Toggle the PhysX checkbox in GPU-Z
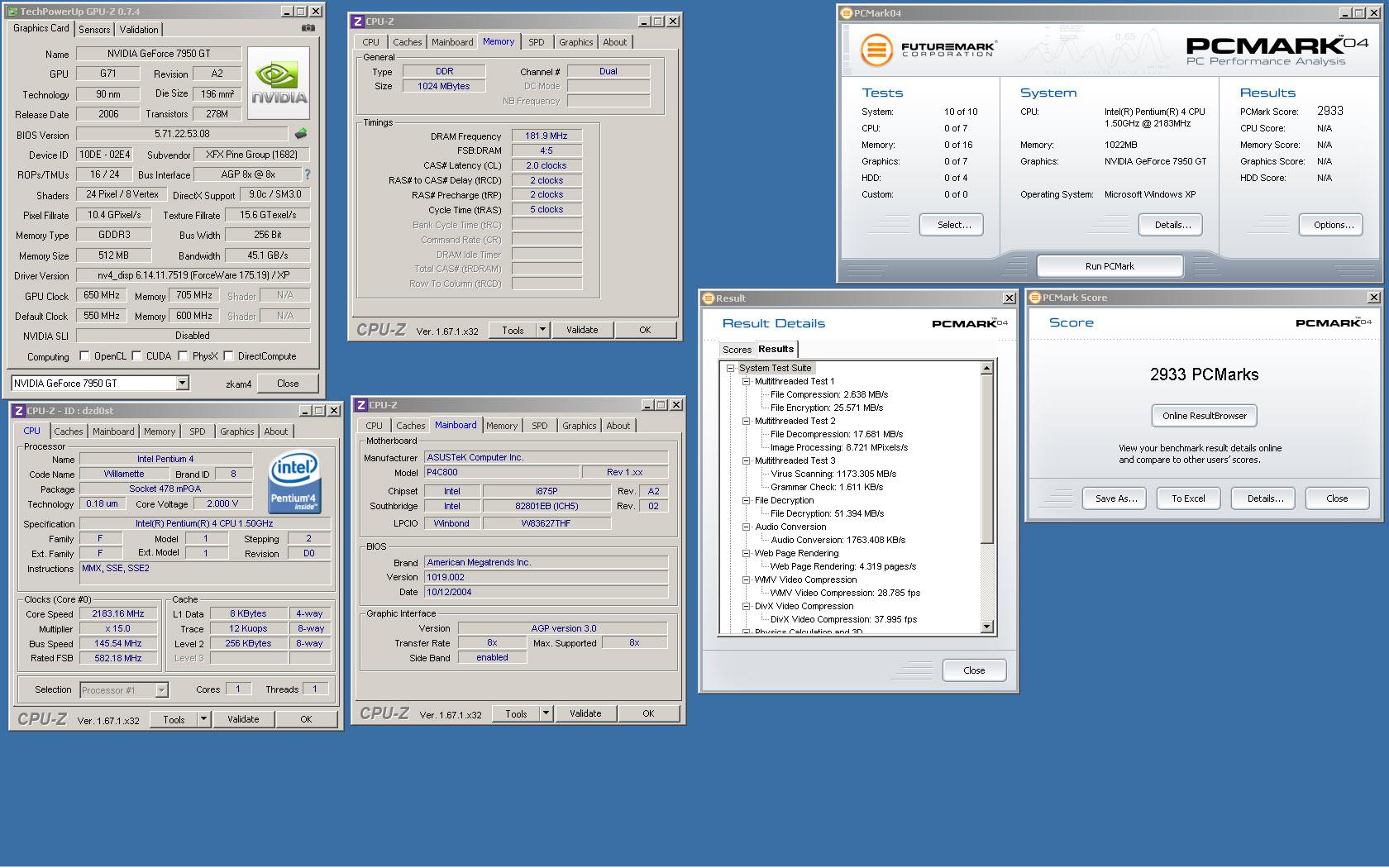The width and height of the screenshot is (1389, 868). point(184,356)
